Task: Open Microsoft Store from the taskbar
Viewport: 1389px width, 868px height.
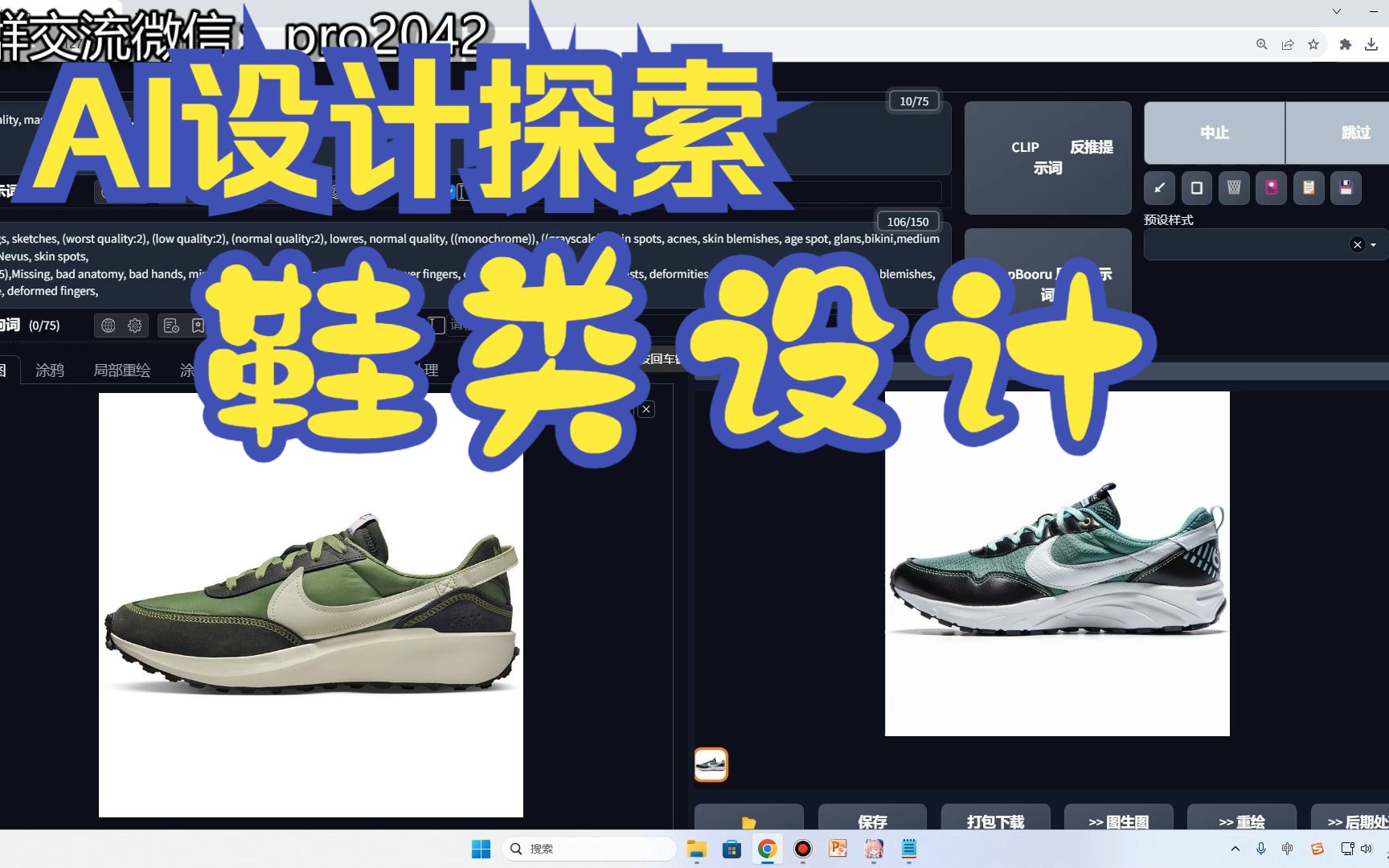Action: click(x=731, y=849)
